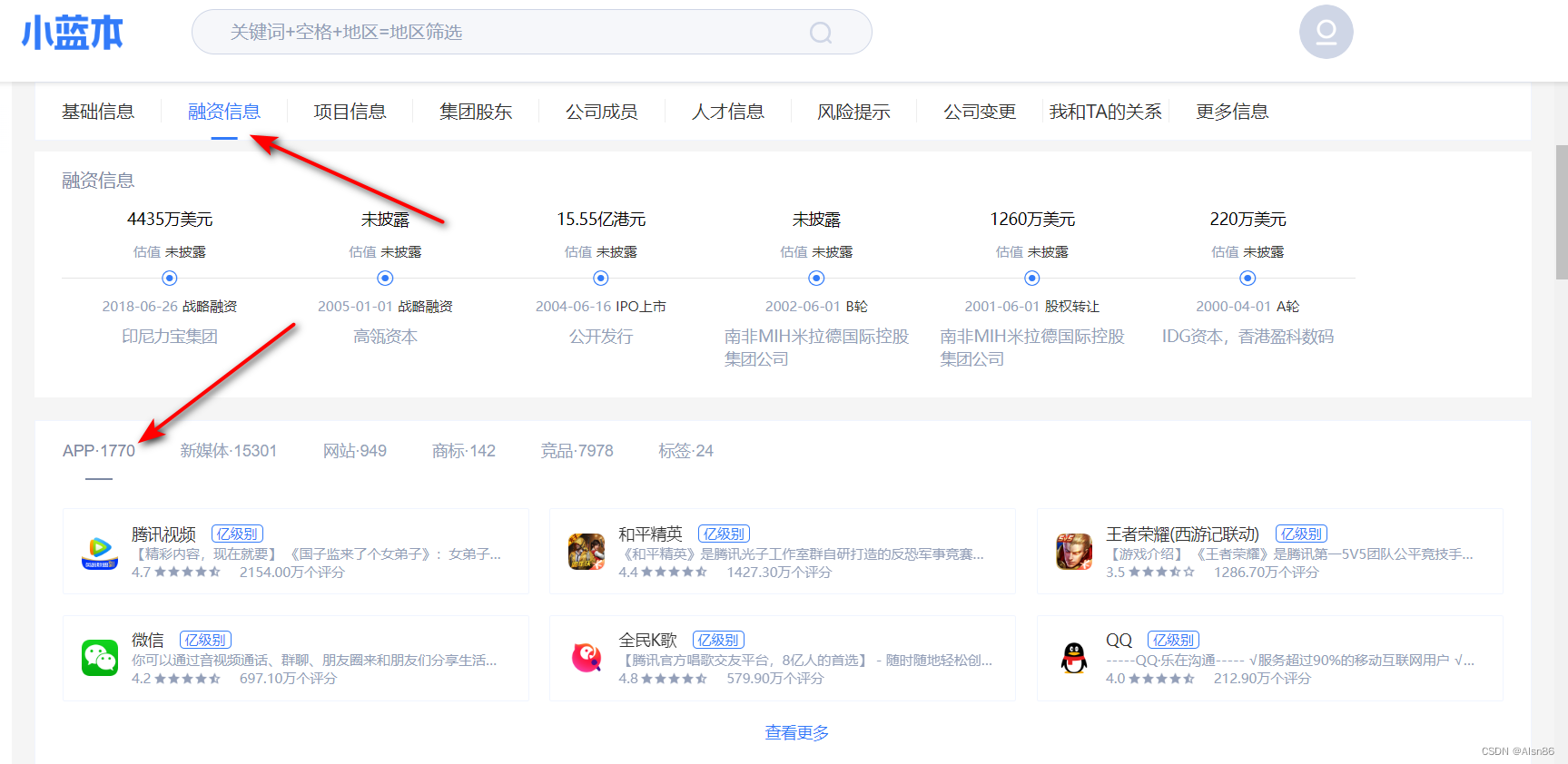The image size is (1568, 764).
Task: Click the 2004-06-16 IPO timeline node
Action: pos(601,278)
